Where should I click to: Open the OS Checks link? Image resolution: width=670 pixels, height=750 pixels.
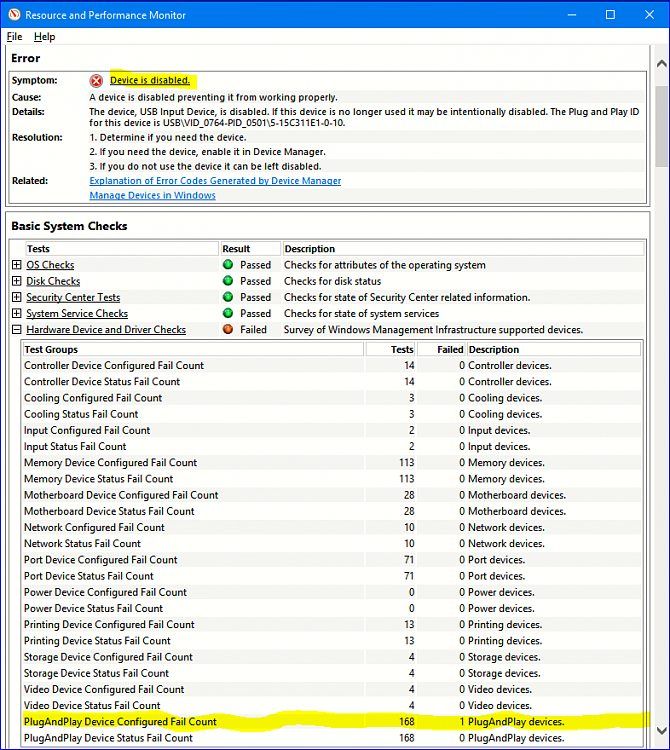pos(50,265)
